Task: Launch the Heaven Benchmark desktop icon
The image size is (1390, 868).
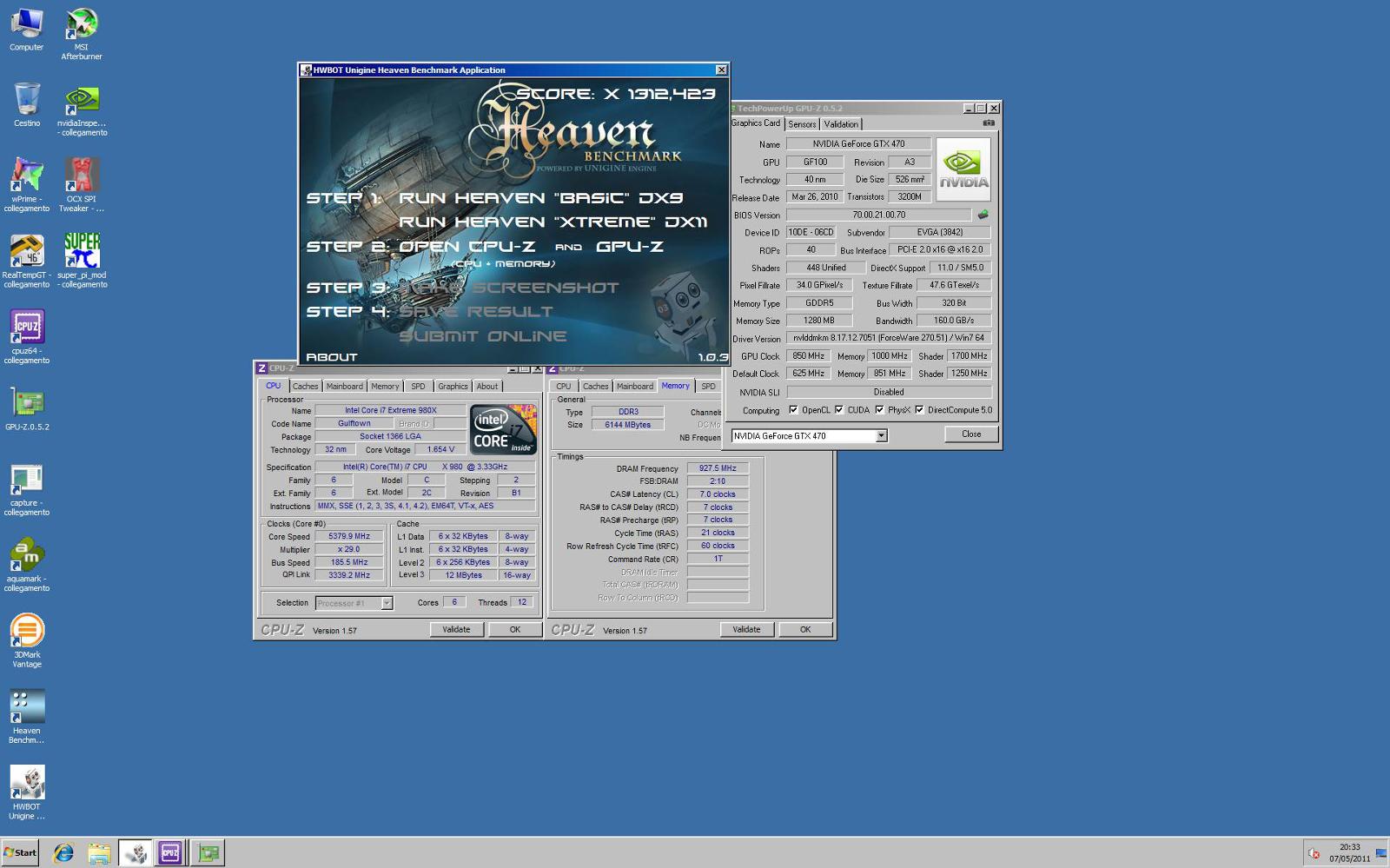Action: point(27,717)
